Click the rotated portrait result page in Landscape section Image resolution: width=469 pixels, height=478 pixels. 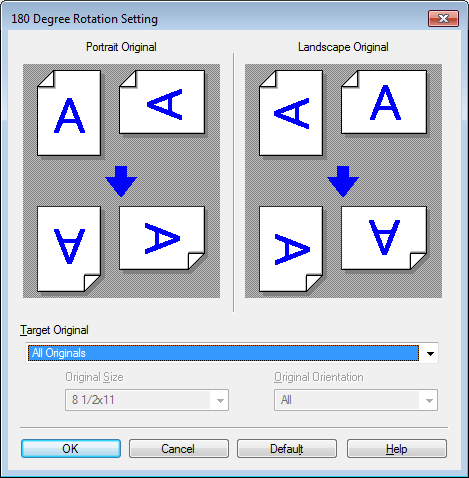coord(291,249)
